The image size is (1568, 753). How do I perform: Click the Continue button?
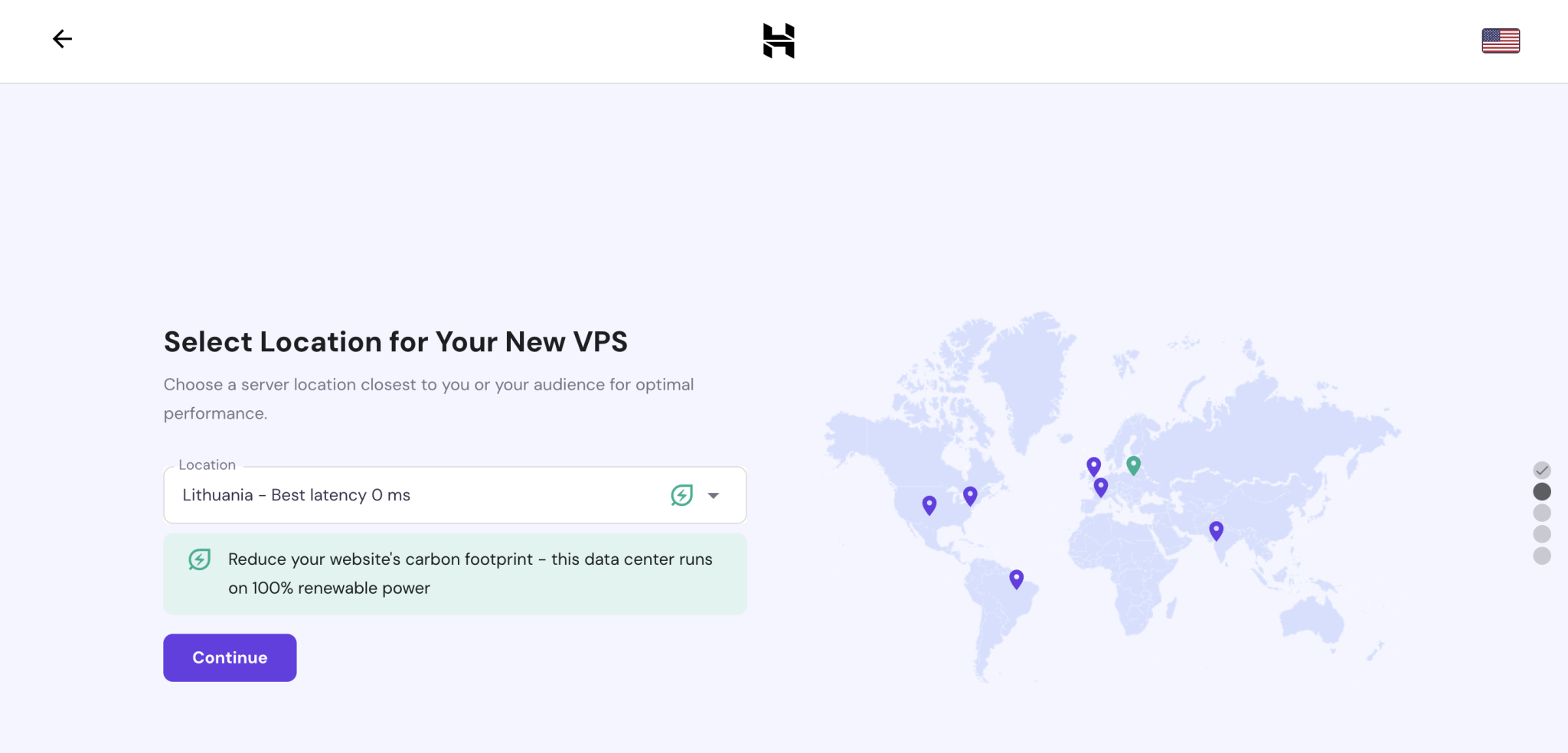point(229,657)
